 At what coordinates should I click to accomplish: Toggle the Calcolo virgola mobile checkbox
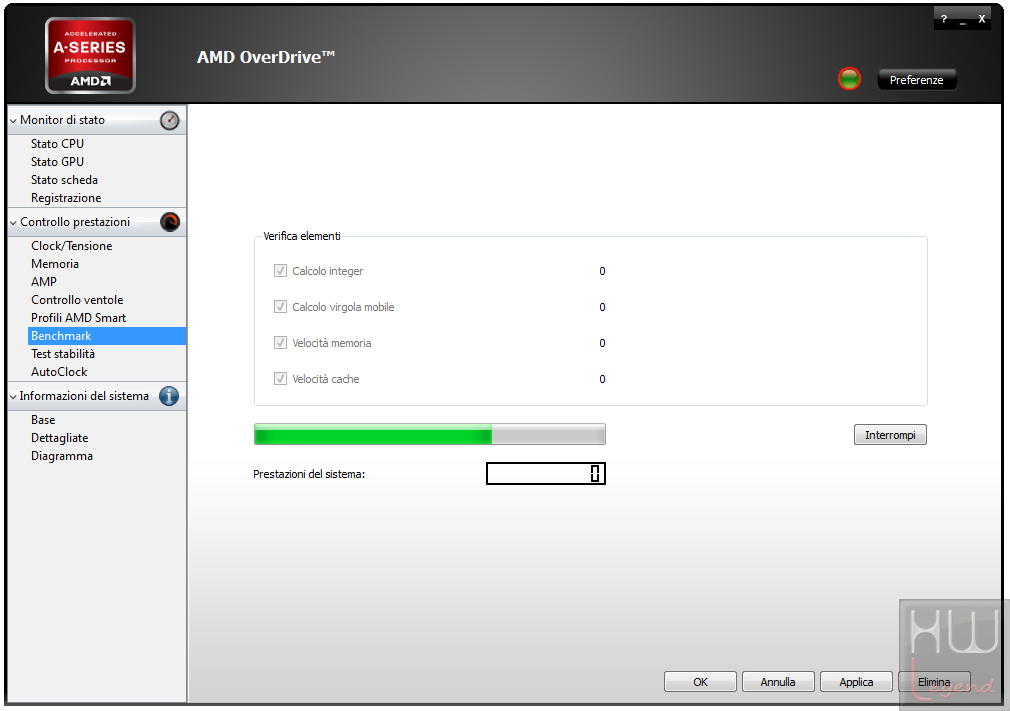point(280,307)
